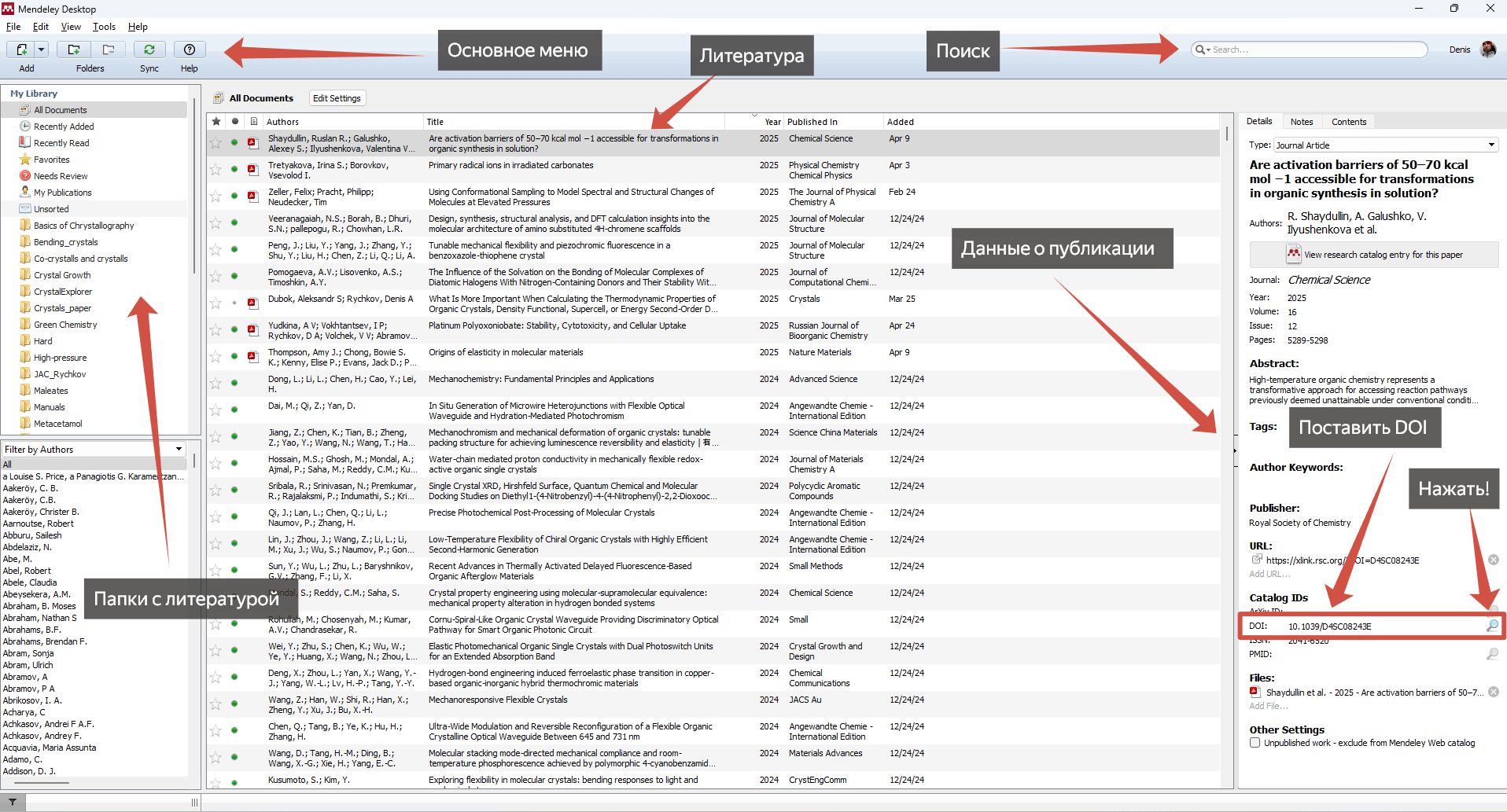Open the Favorites collection
Image resolution: width=1507 pixels, height=812 pixels.
pyautogui.click(x=51, y=160)
